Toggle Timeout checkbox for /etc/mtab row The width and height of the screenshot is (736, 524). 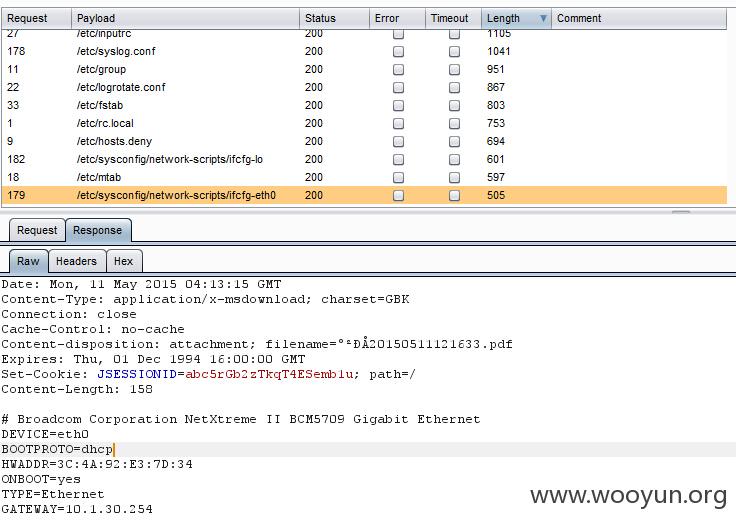click(x=454, y=177)
